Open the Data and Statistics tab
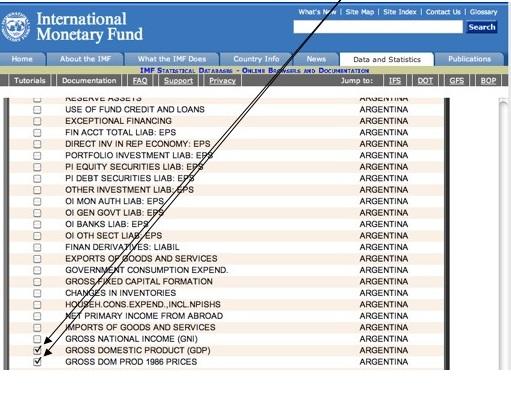The height and width of the screenshot is (394, 511). tap(387, 59)
